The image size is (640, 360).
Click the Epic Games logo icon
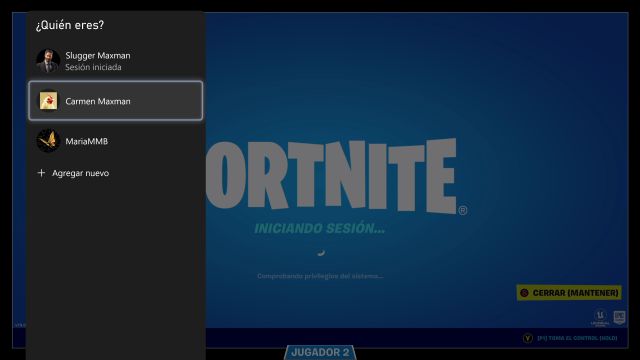coord(619,317)
